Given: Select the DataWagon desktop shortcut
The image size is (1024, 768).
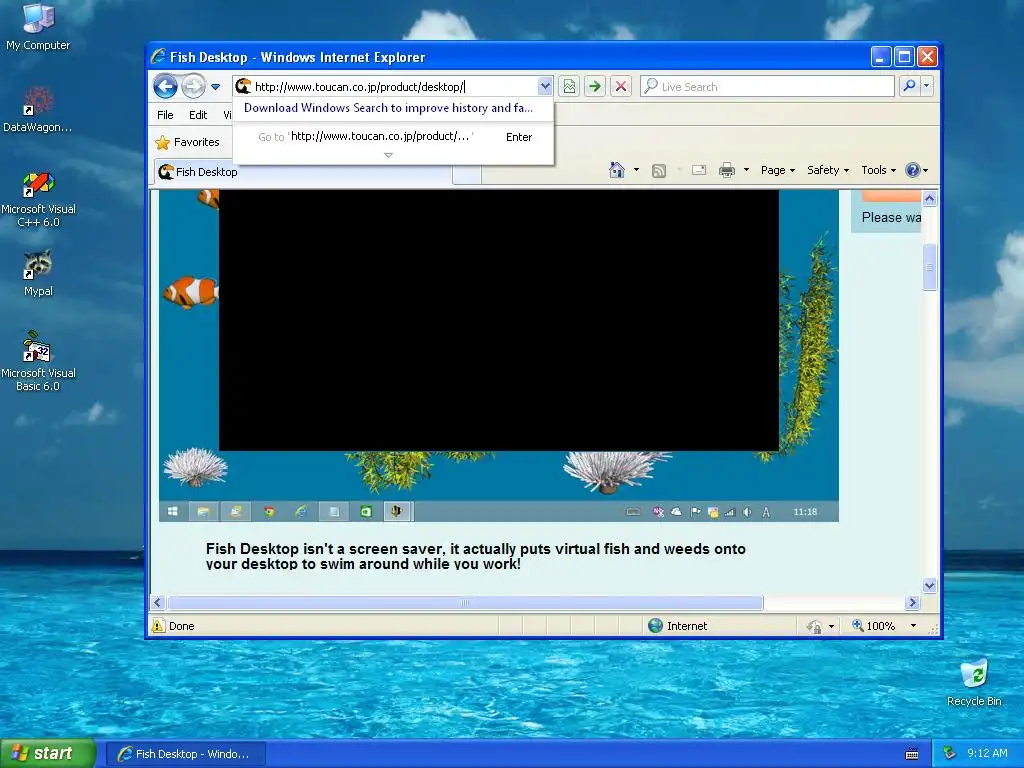Looking at the screenshot, I should click(37, 109).
